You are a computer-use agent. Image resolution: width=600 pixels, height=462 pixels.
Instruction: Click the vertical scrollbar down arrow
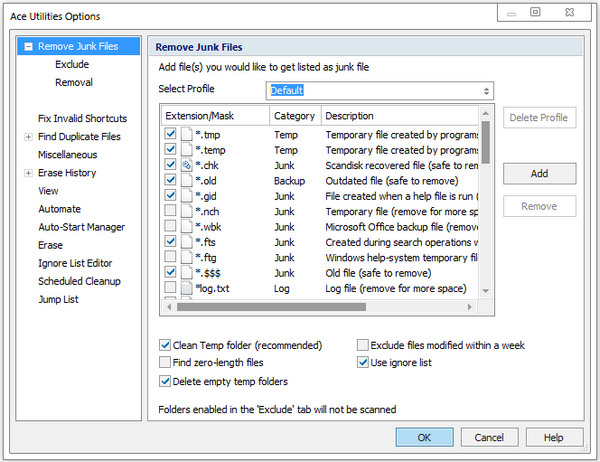[x=486, y=291]
